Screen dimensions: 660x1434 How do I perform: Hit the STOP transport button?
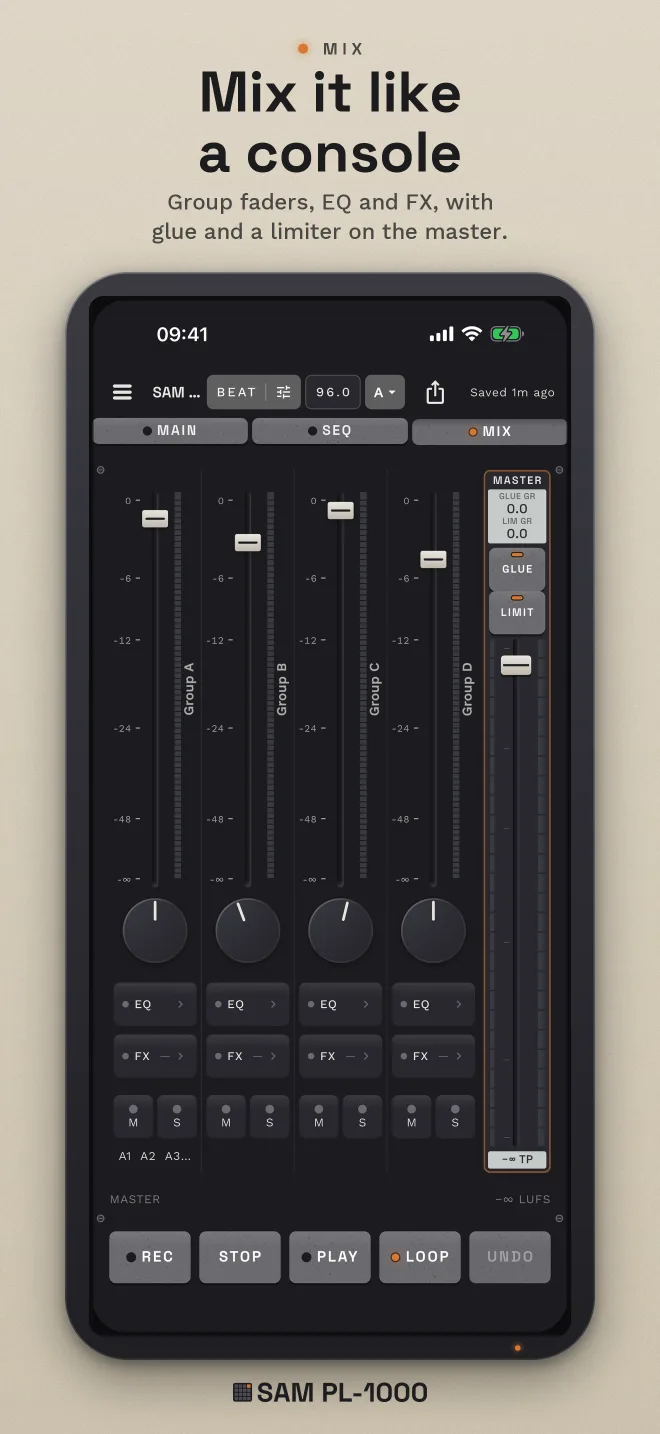pyautogui.click(x=240, y=1257)
